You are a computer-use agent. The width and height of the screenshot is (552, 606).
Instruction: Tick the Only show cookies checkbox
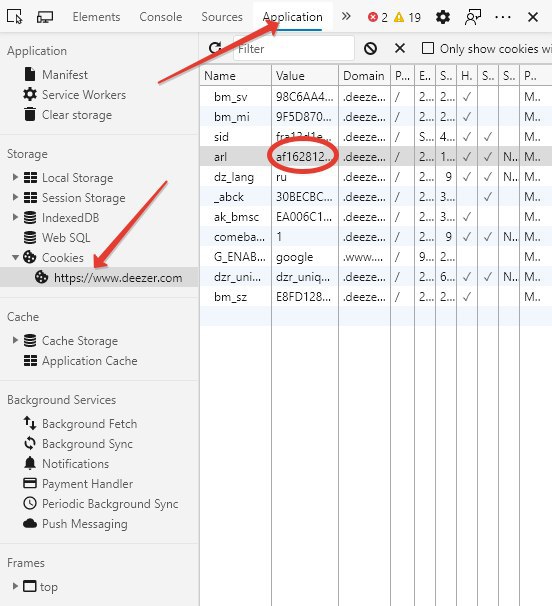428,48
